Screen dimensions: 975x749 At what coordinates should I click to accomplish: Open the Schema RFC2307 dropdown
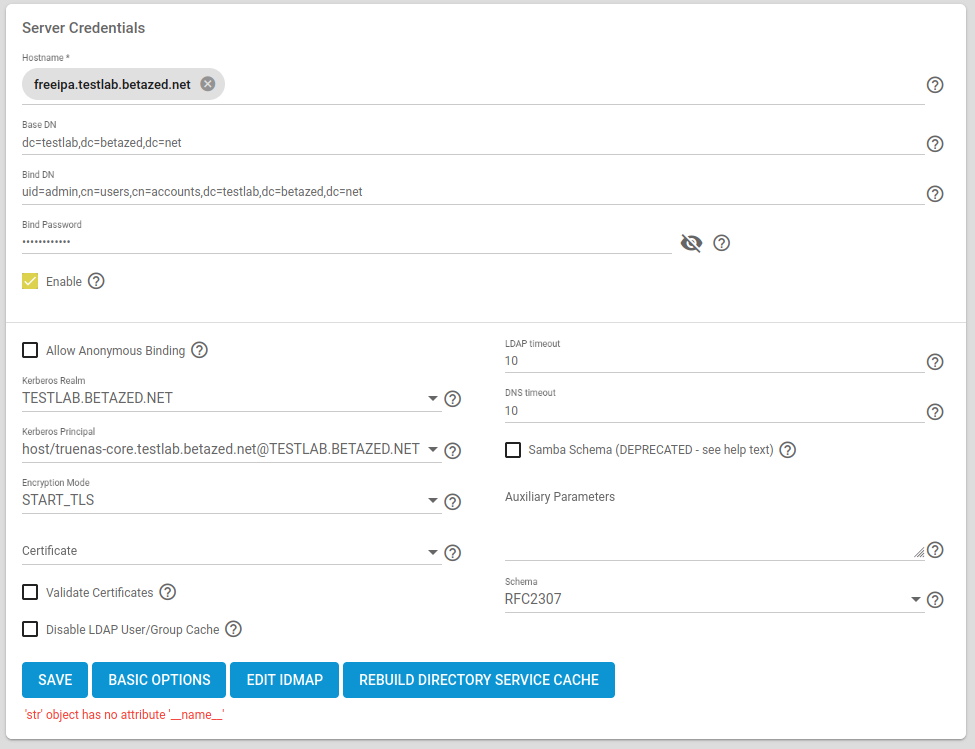(x=714, y=599)
